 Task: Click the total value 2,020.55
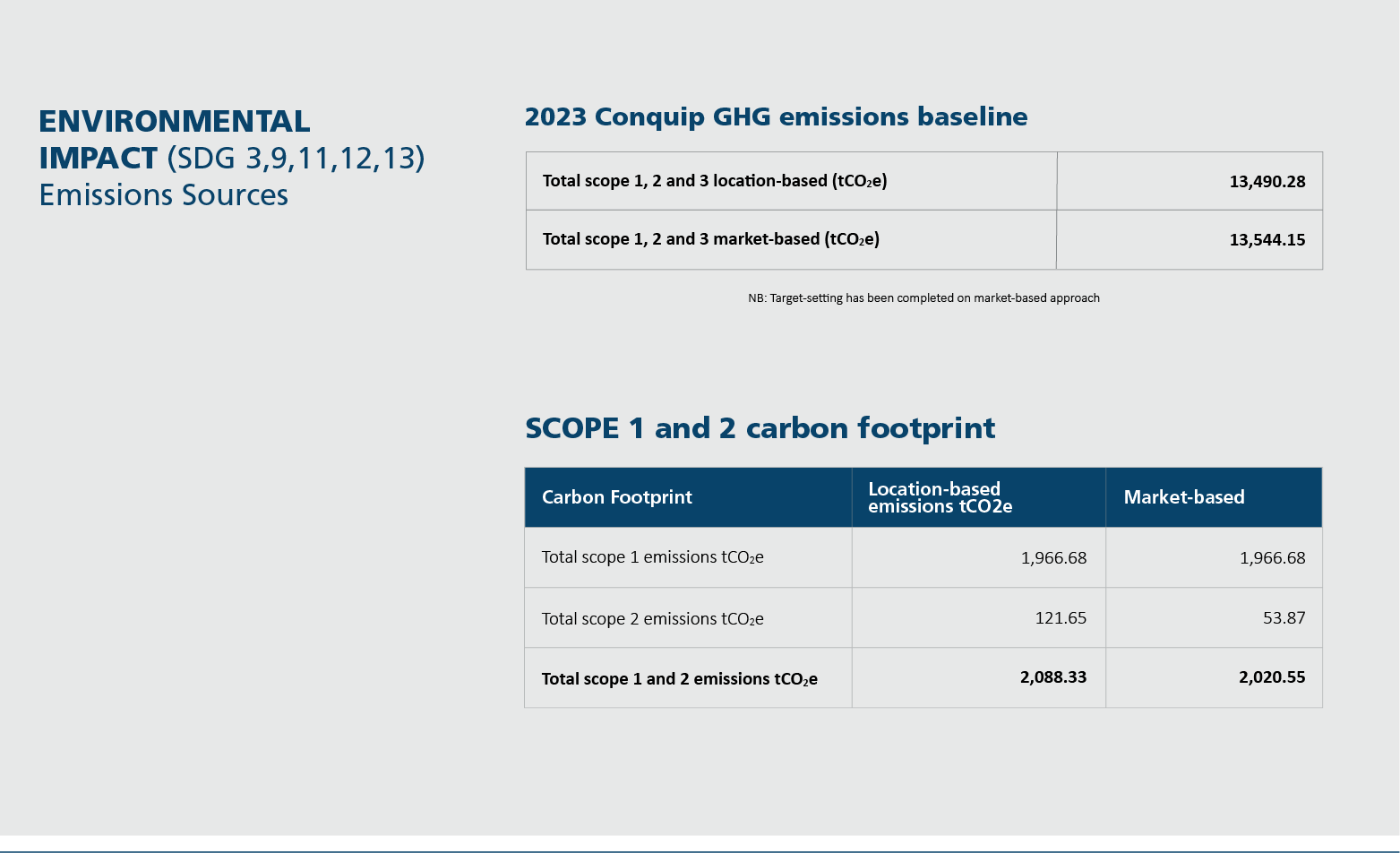1272,677
